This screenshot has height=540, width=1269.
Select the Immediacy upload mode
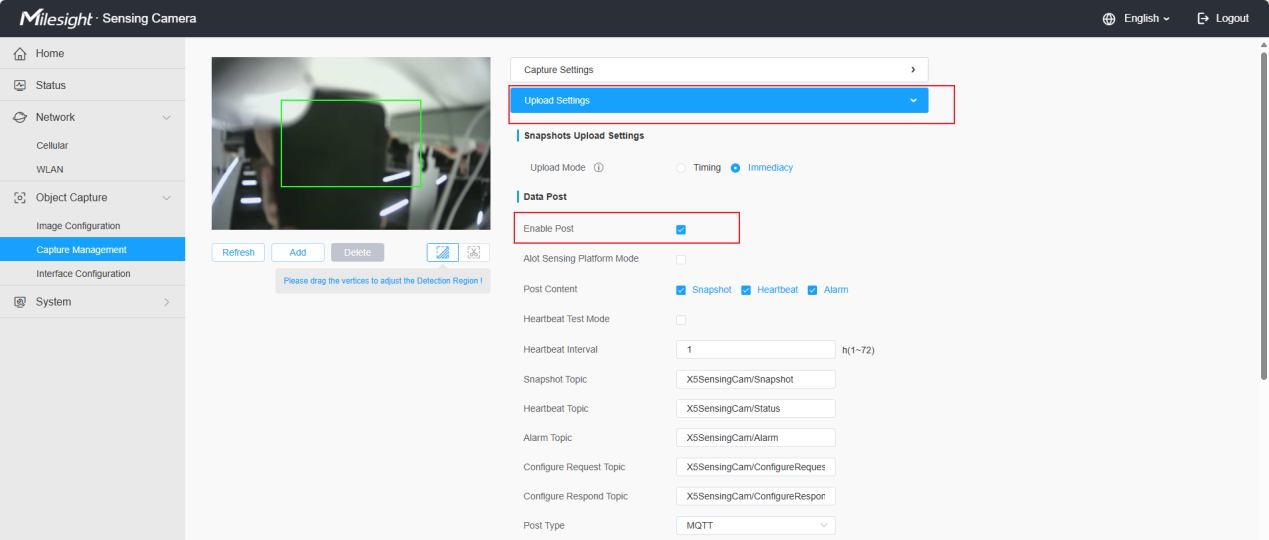click(x=736, y=168)
